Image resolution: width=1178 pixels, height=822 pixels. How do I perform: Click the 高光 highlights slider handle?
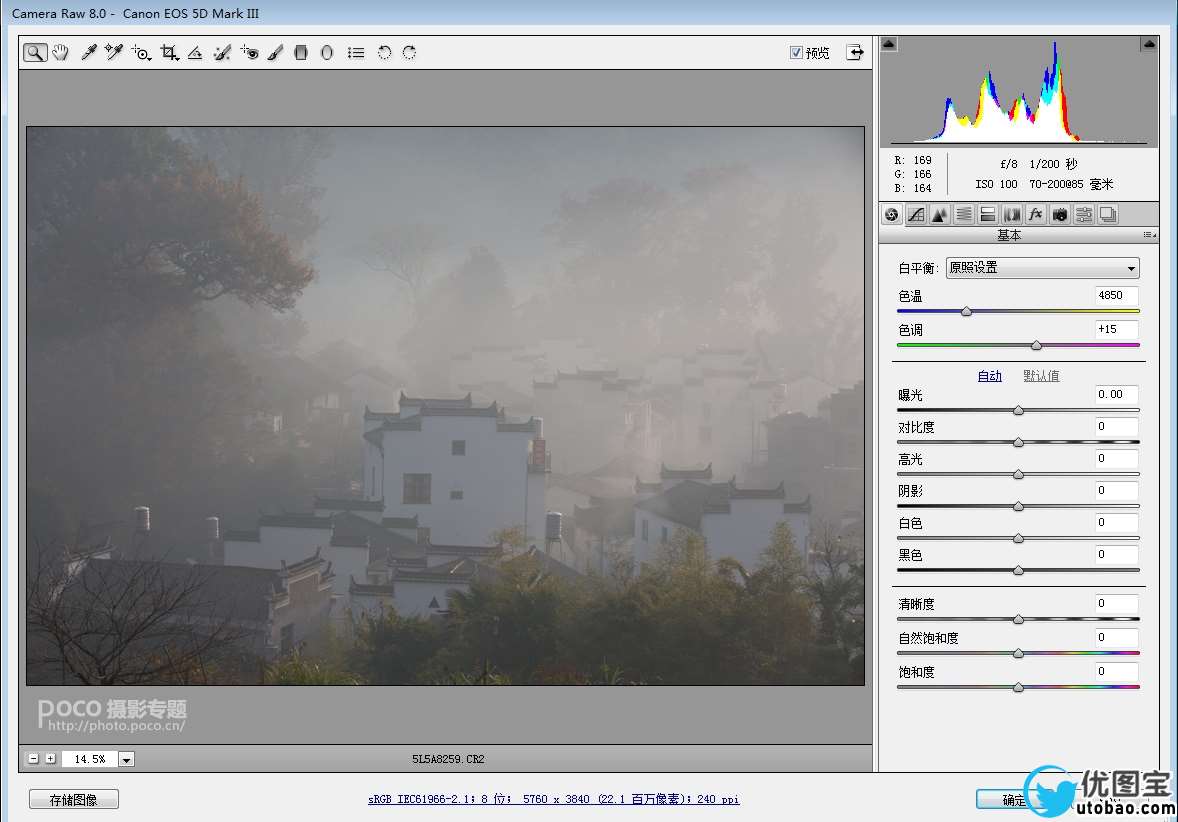point(1019,475)
